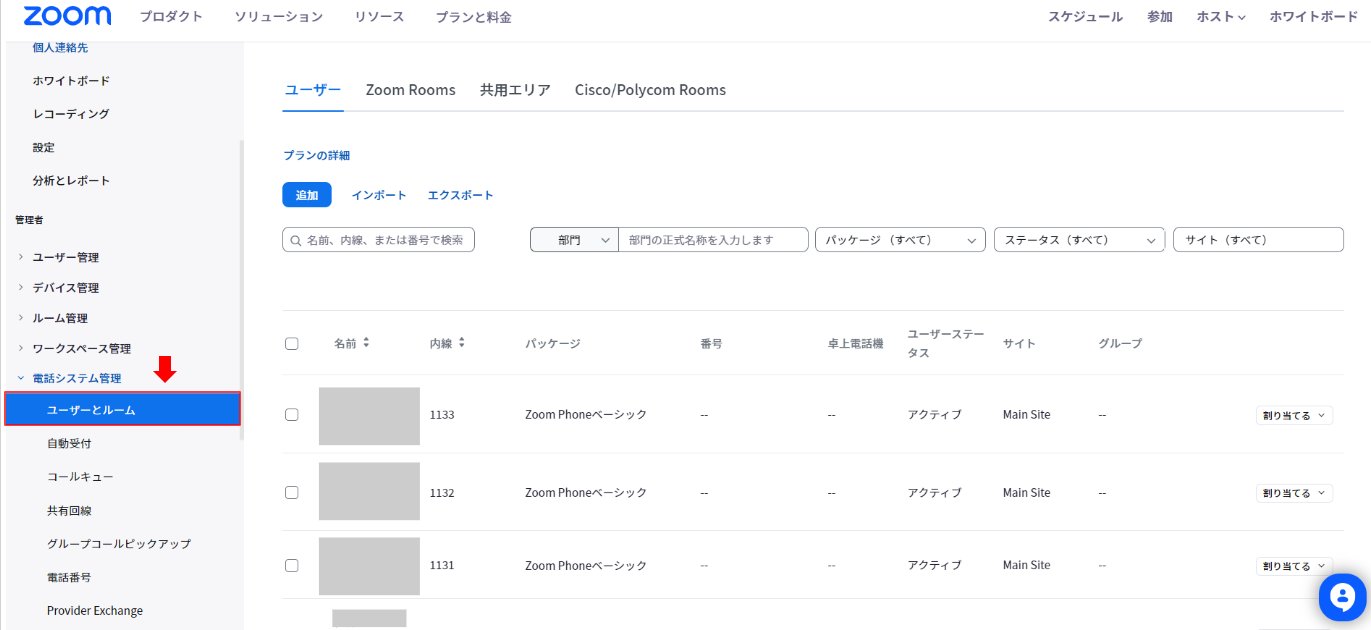Toggle the select-all checkbox in table header
This screenshot has width=1371, height=630.
292,343
